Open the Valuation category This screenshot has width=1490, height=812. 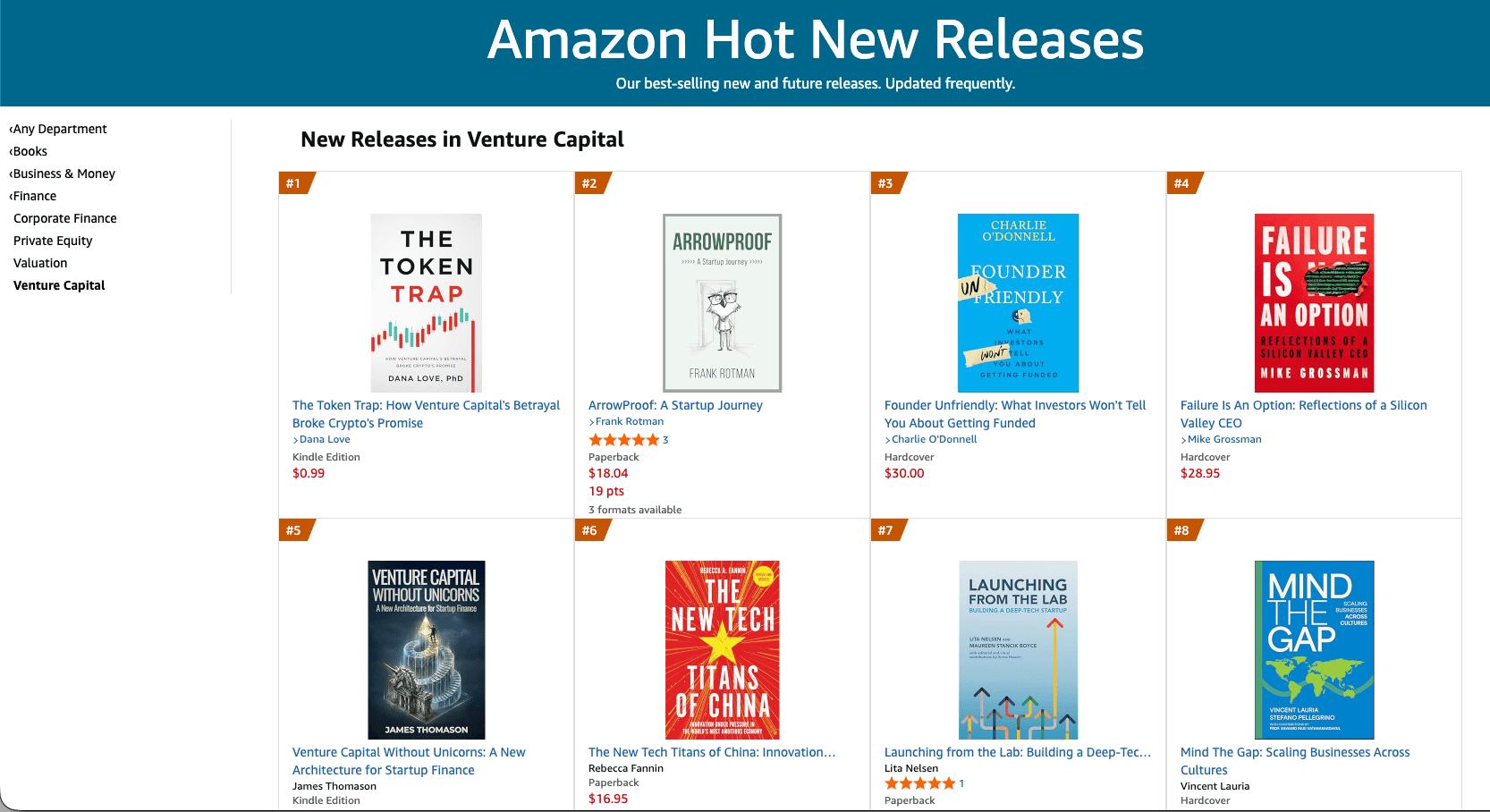39,262
